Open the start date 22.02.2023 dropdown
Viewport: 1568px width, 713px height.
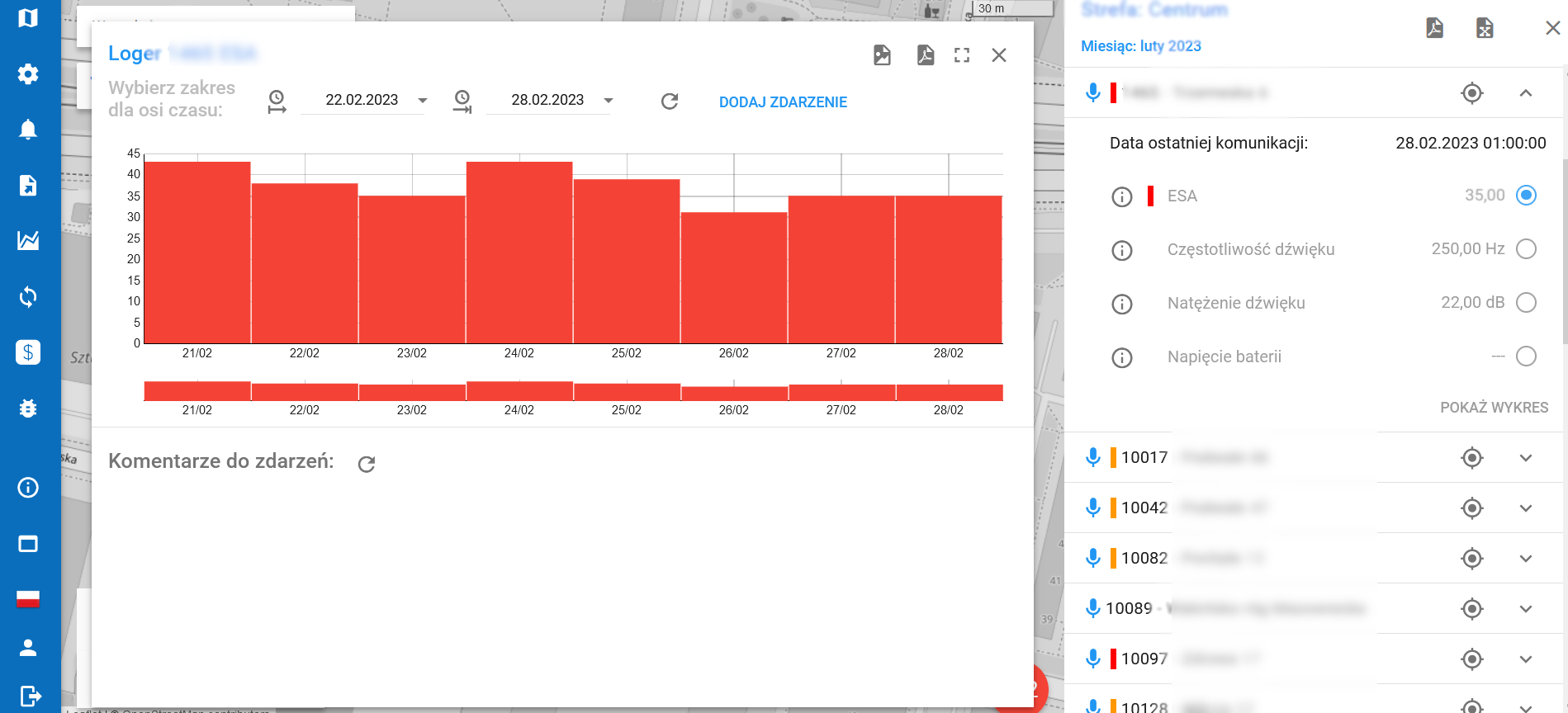(423, 101)
